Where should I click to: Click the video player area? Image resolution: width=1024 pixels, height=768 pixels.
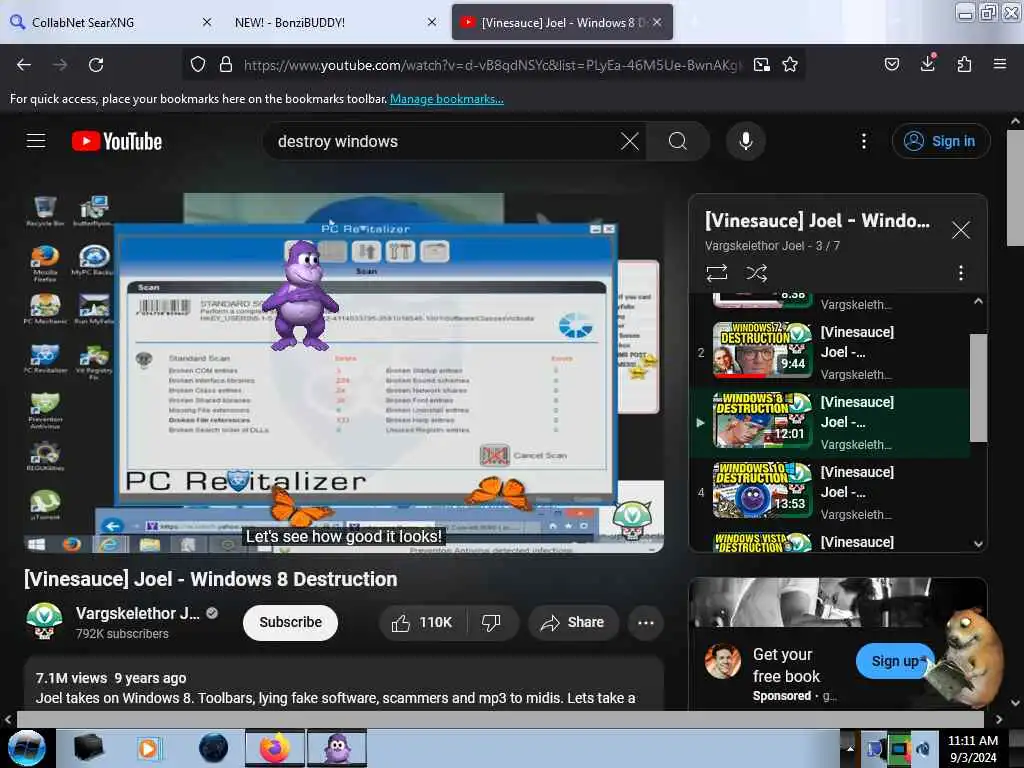pos(344,372)
